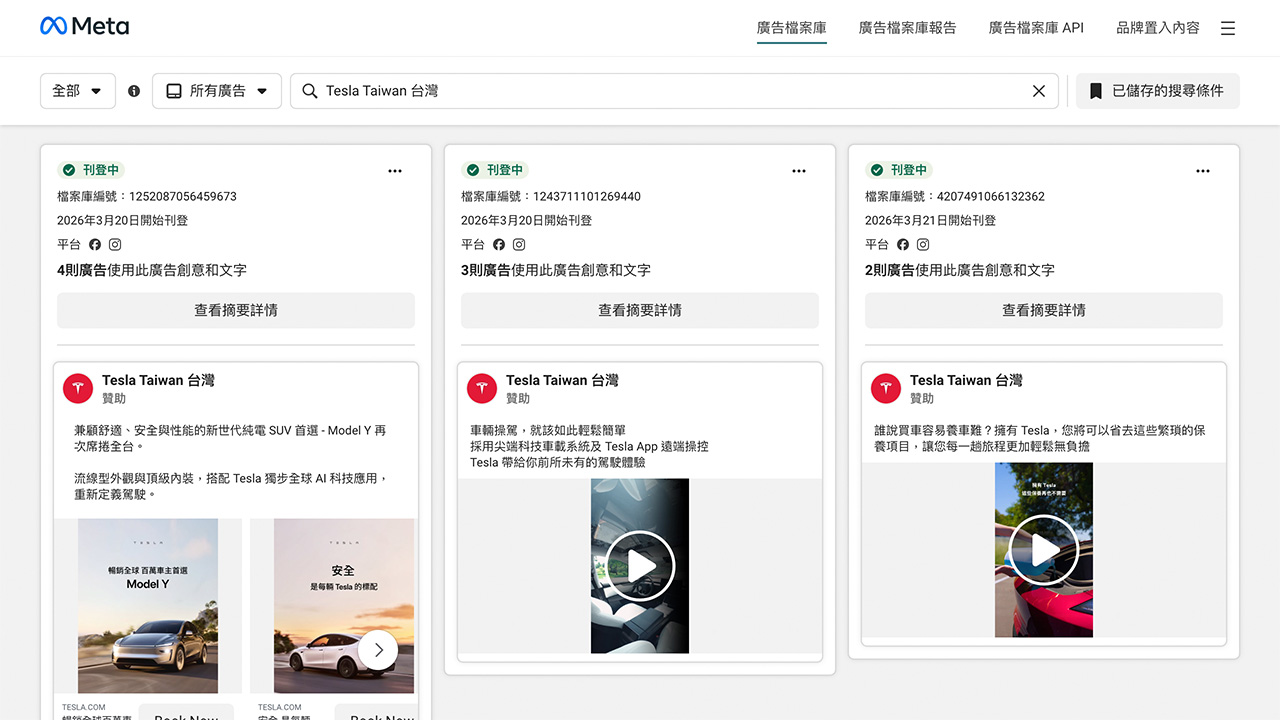Open three-dot menu on first ad card

point(395,171)
